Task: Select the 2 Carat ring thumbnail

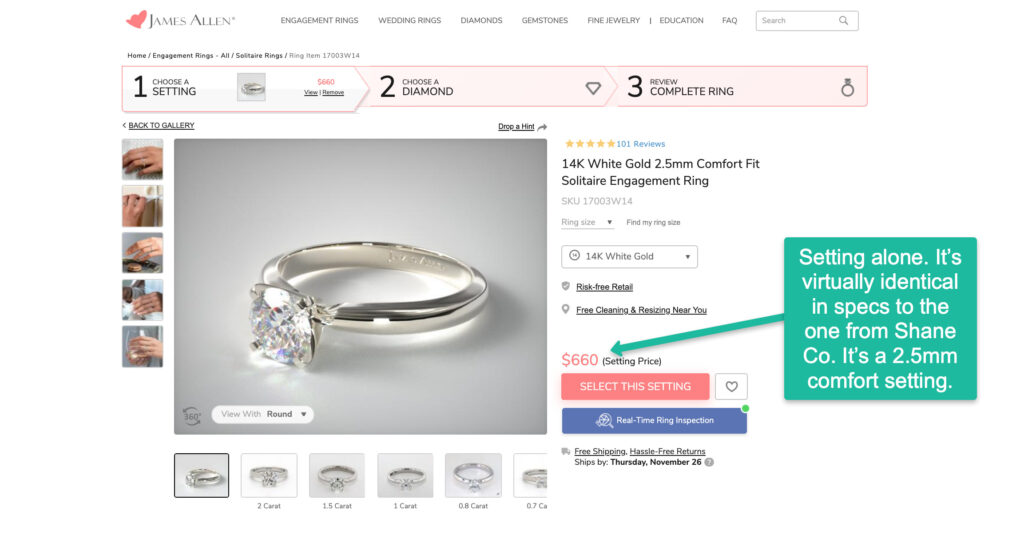Action: point(269,476)
